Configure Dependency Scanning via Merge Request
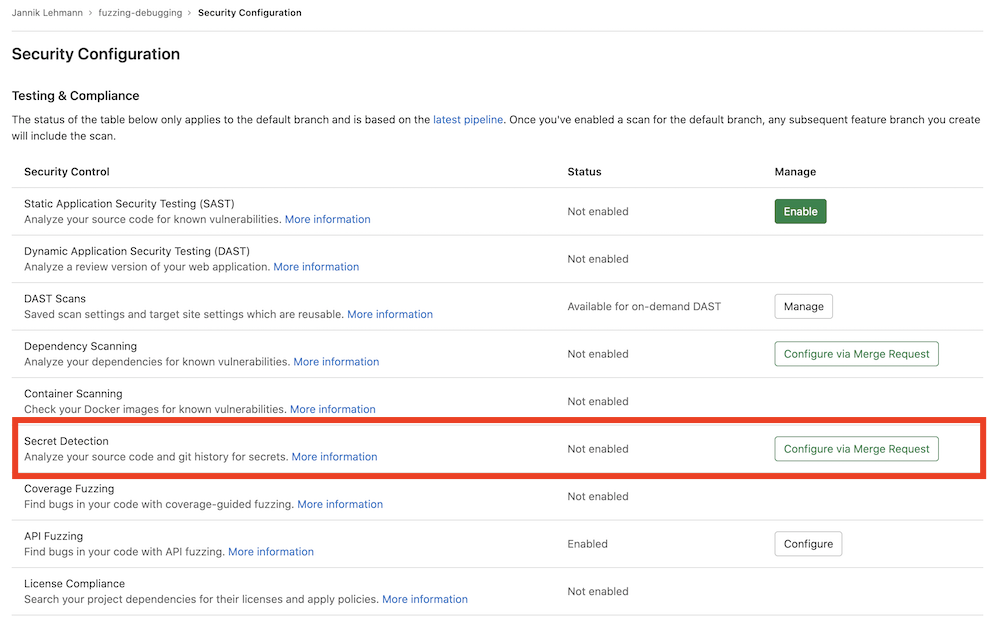 point(856,353)
